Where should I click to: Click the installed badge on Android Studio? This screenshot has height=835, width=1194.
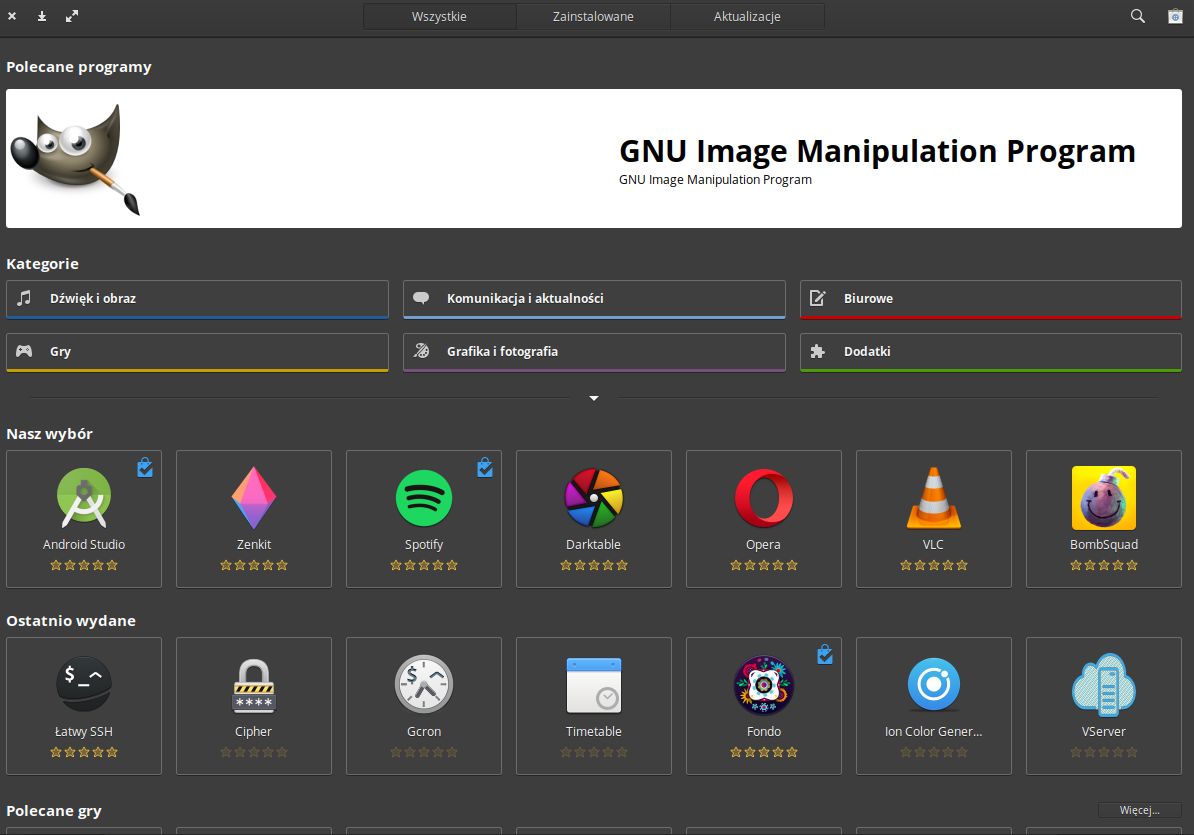coord(145,467)
